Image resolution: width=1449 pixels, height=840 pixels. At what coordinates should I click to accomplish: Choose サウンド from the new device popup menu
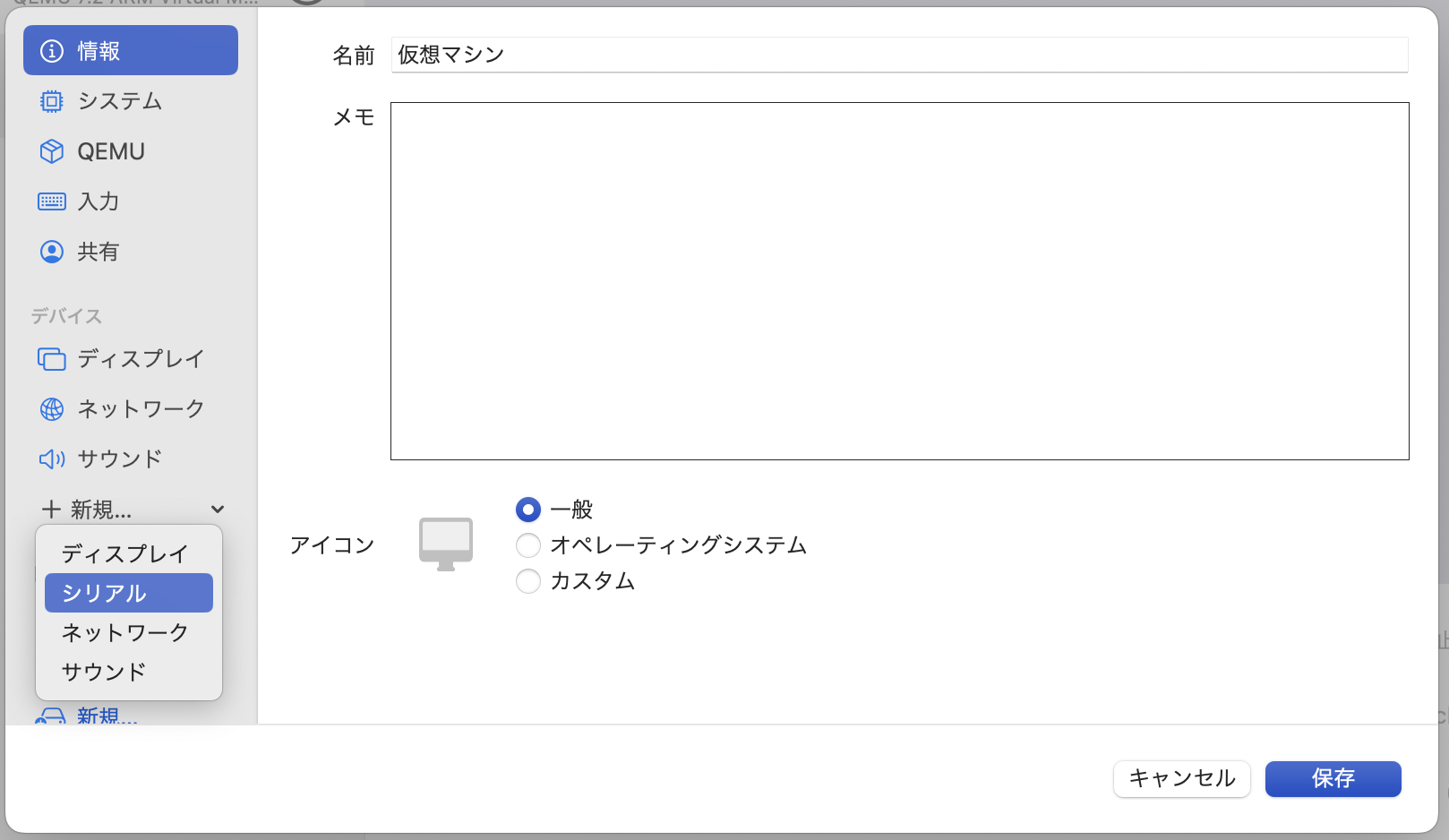[x=129, y=672]
